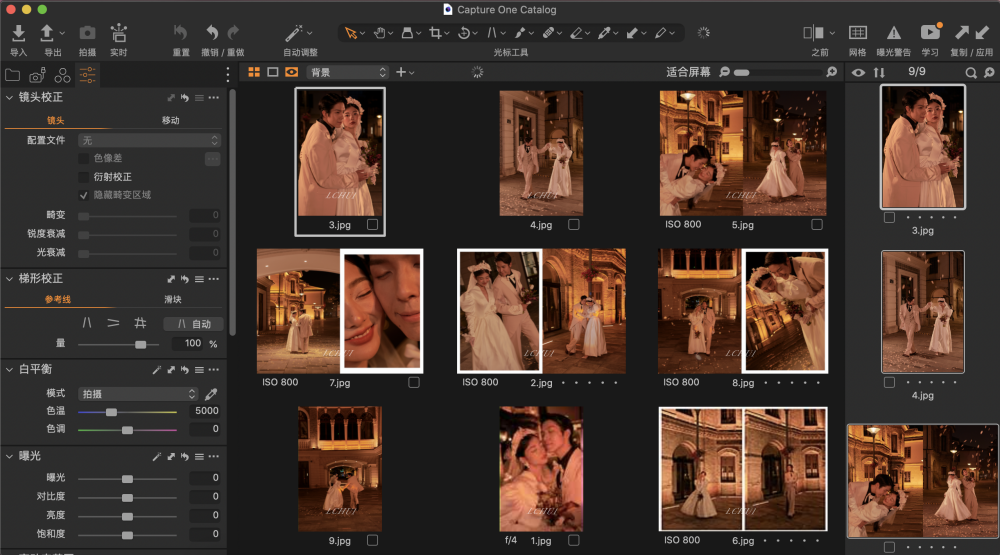
Task: Switch to the Movement (移动) tab
Action: point(171,120)
